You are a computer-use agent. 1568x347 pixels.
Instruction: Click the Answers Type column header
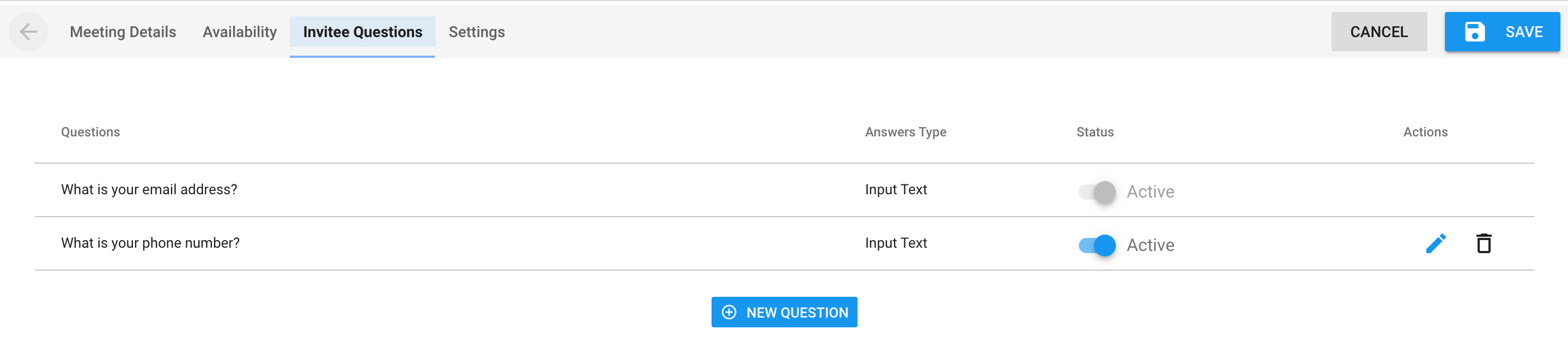(905, 133)
